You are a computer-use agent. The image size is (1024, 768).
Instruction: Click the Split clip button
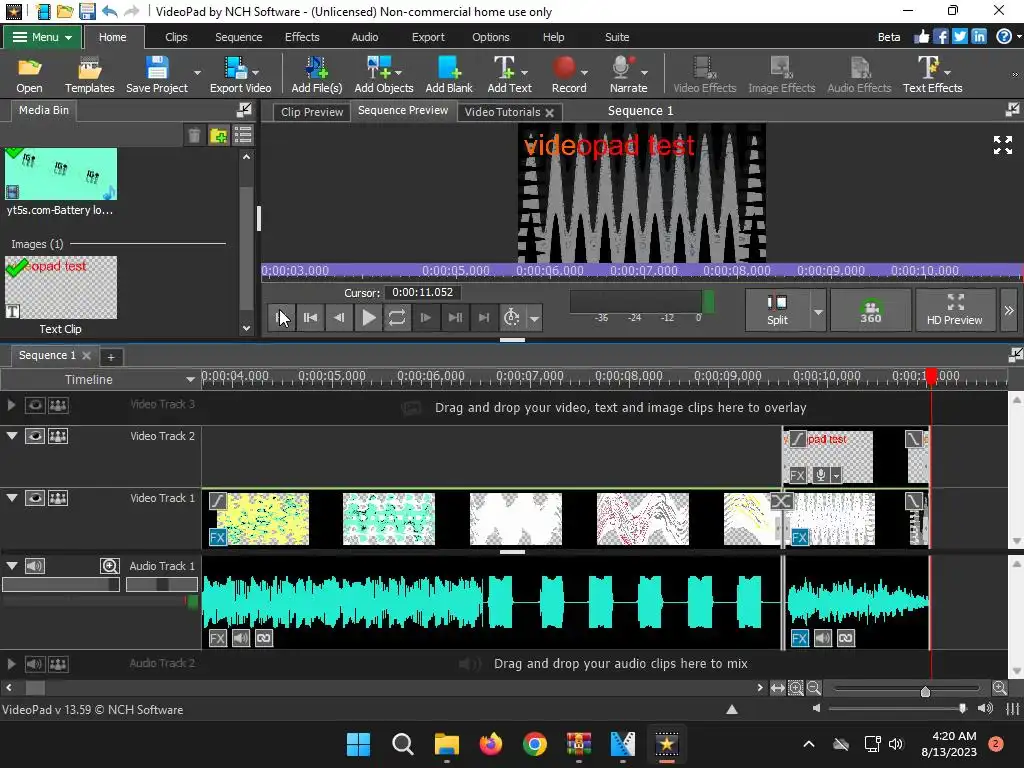click(777, 310)
